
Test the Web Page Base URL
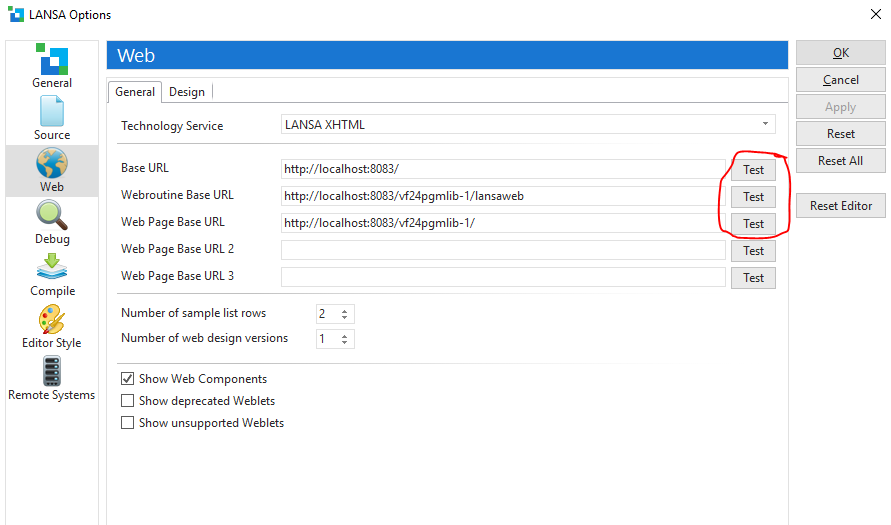[x=753, y=224]
